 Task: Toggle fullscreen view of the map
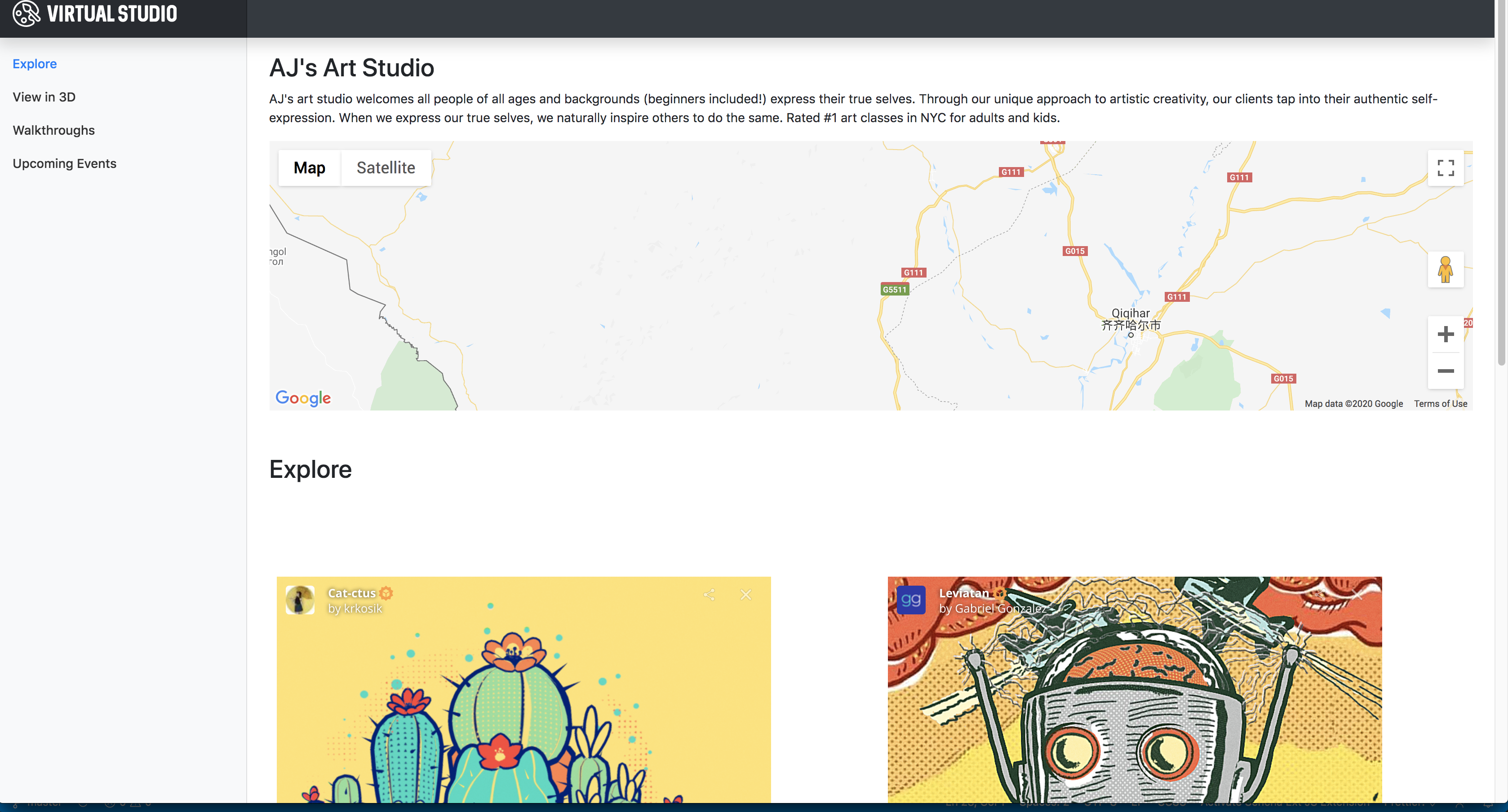click(x=1446, y=168)
